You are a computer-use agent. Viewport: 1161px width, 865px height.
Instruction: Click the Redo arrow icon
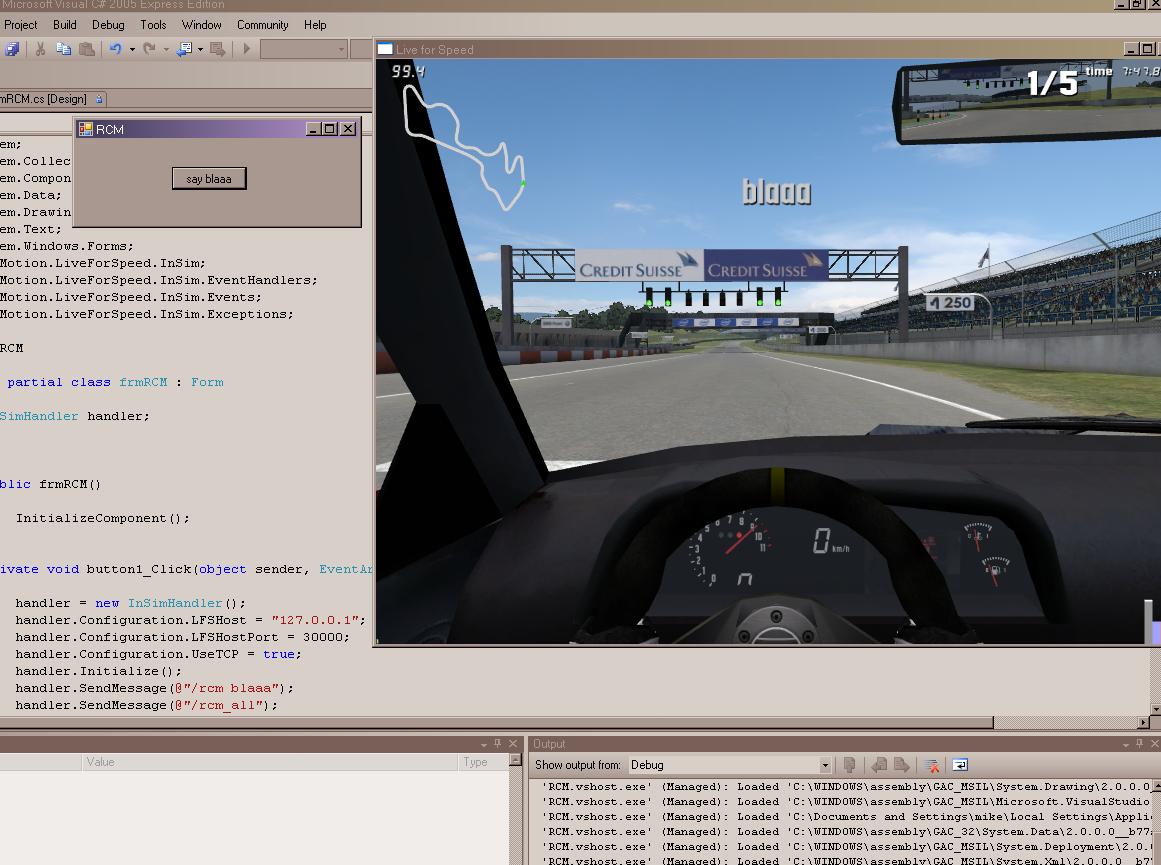point(149,50)
